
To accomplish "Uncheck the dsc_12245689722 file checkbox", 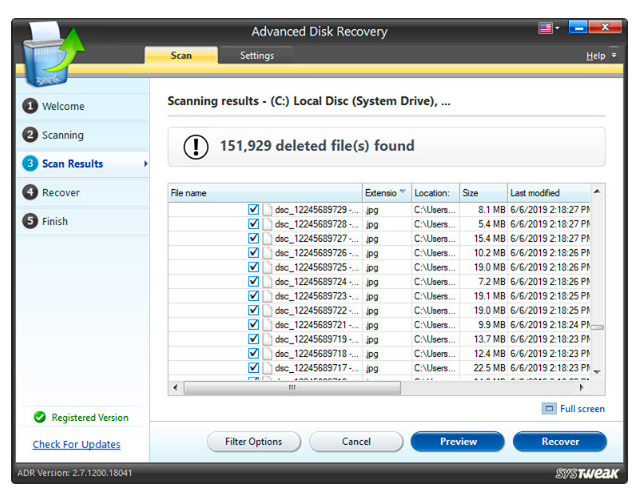I will [x=253, y=310].
